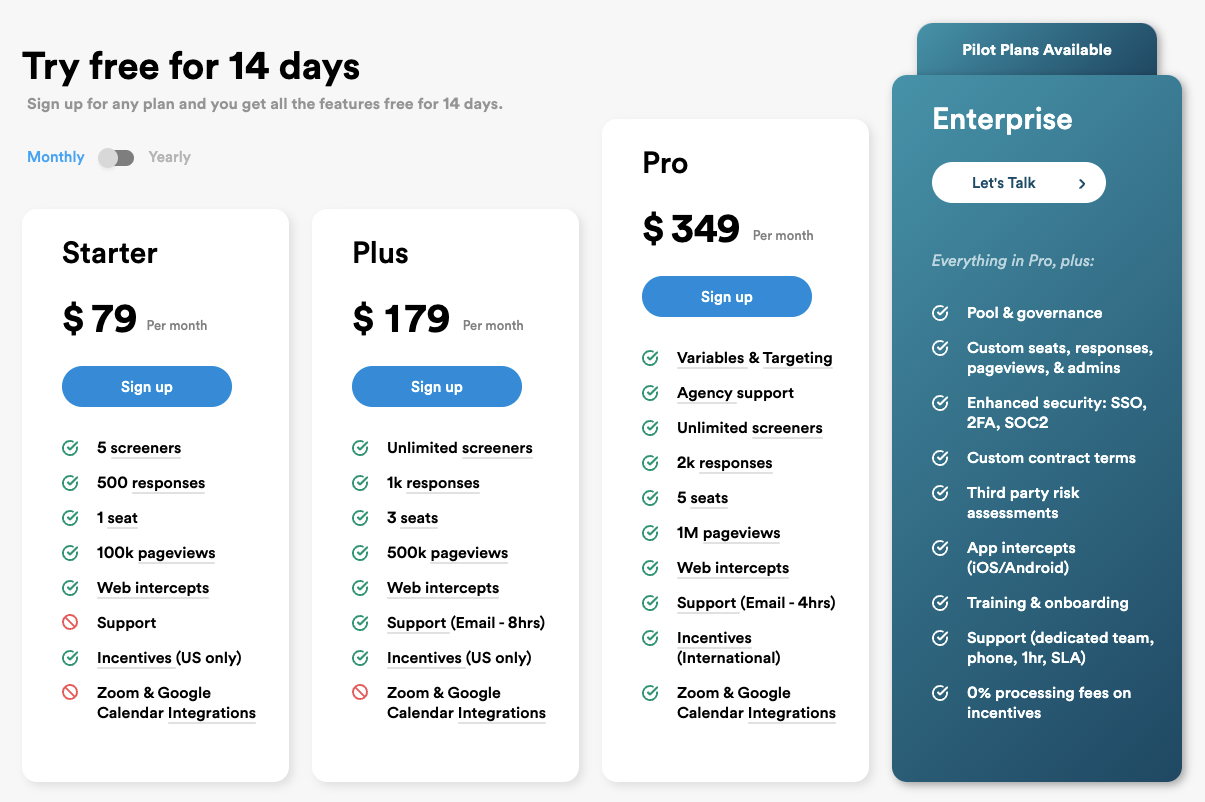Click the checkmark beside "Unlimited screeners" in Plus
The height and width of the screenshot is (802, 1205).
[360, 448]
